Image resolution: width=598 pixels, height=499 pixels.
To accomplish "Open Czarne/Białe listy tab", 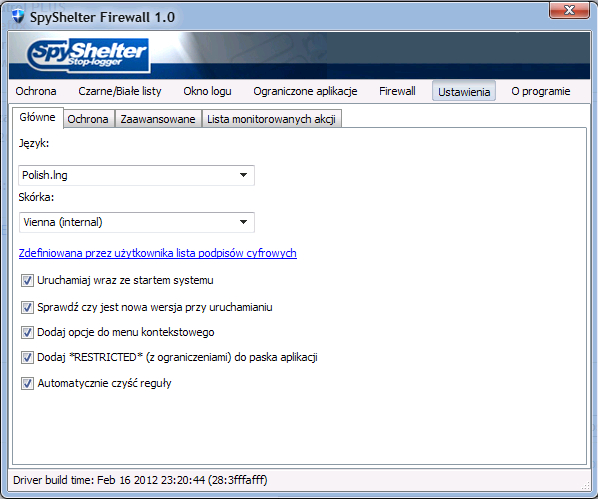I will [x=120, y=91].
